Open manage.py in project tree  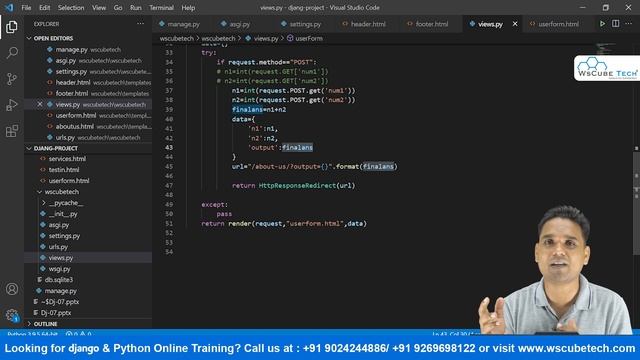pyautogui.click(x=88, y=291)
